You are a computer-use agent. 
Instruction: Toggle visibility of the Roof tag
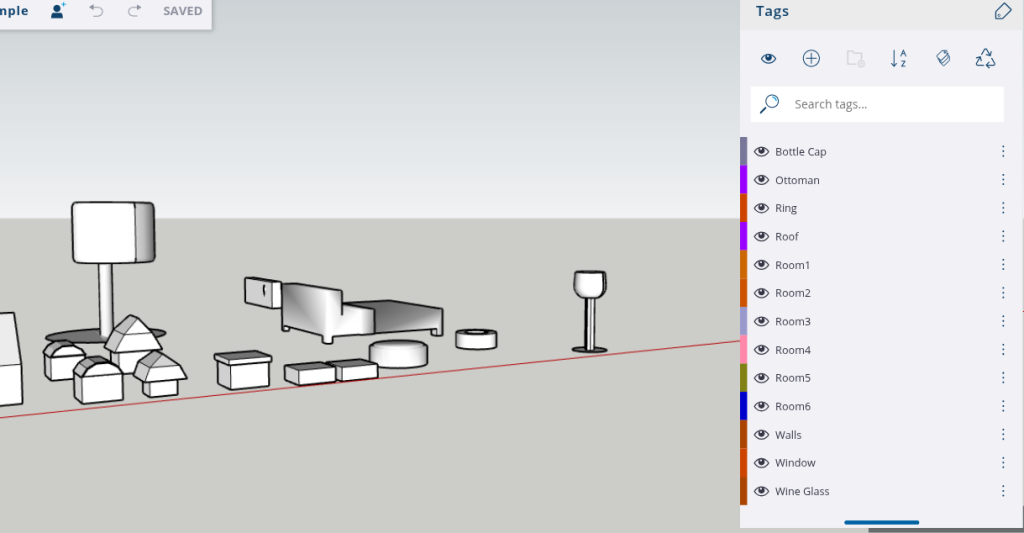pos(761,237)
